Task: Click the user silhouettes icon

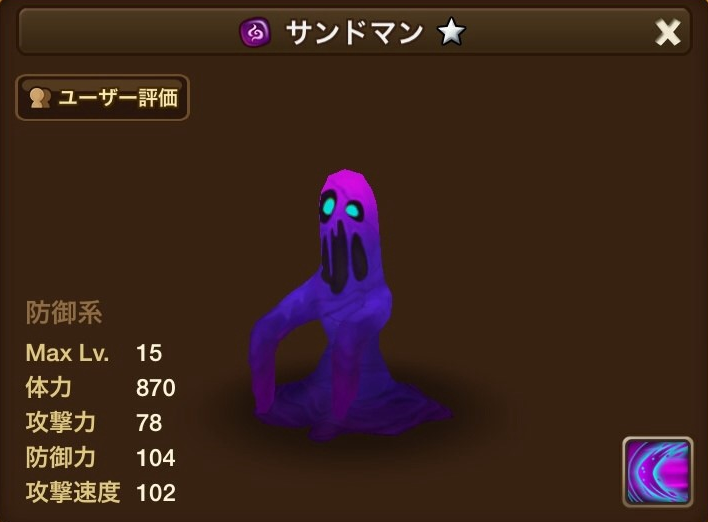Action: [x=40, y=98]
